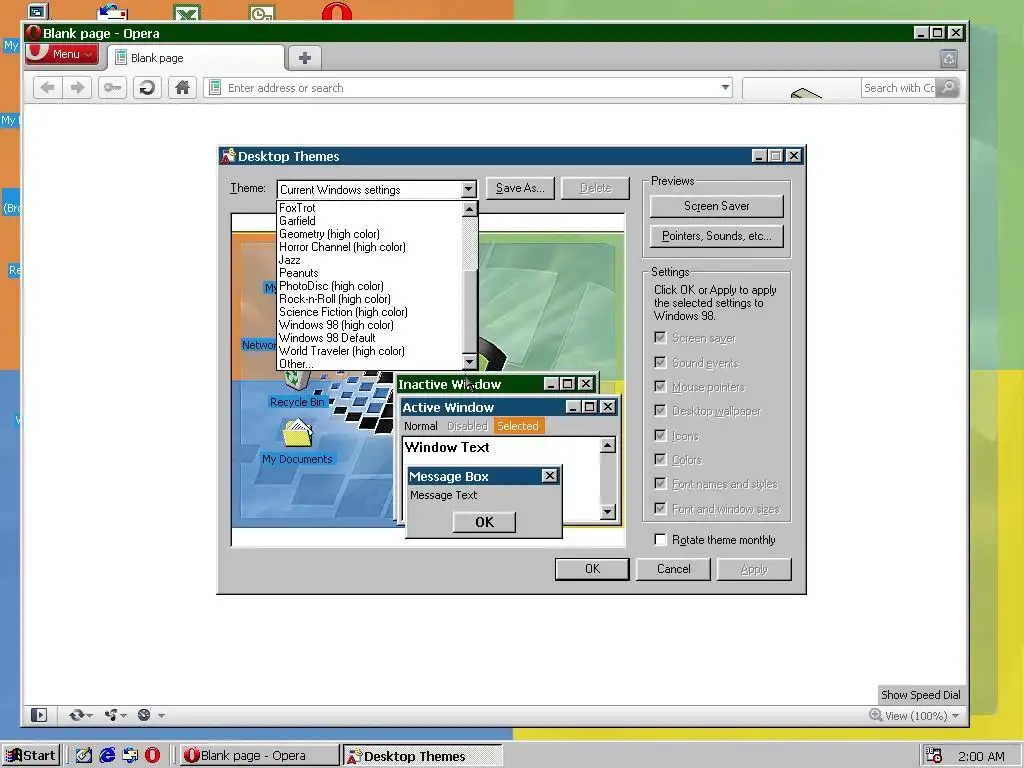Screen dimensions: 1024x768
Task: Choose World Traveler (high color) theme
Action: pos(342,351)
